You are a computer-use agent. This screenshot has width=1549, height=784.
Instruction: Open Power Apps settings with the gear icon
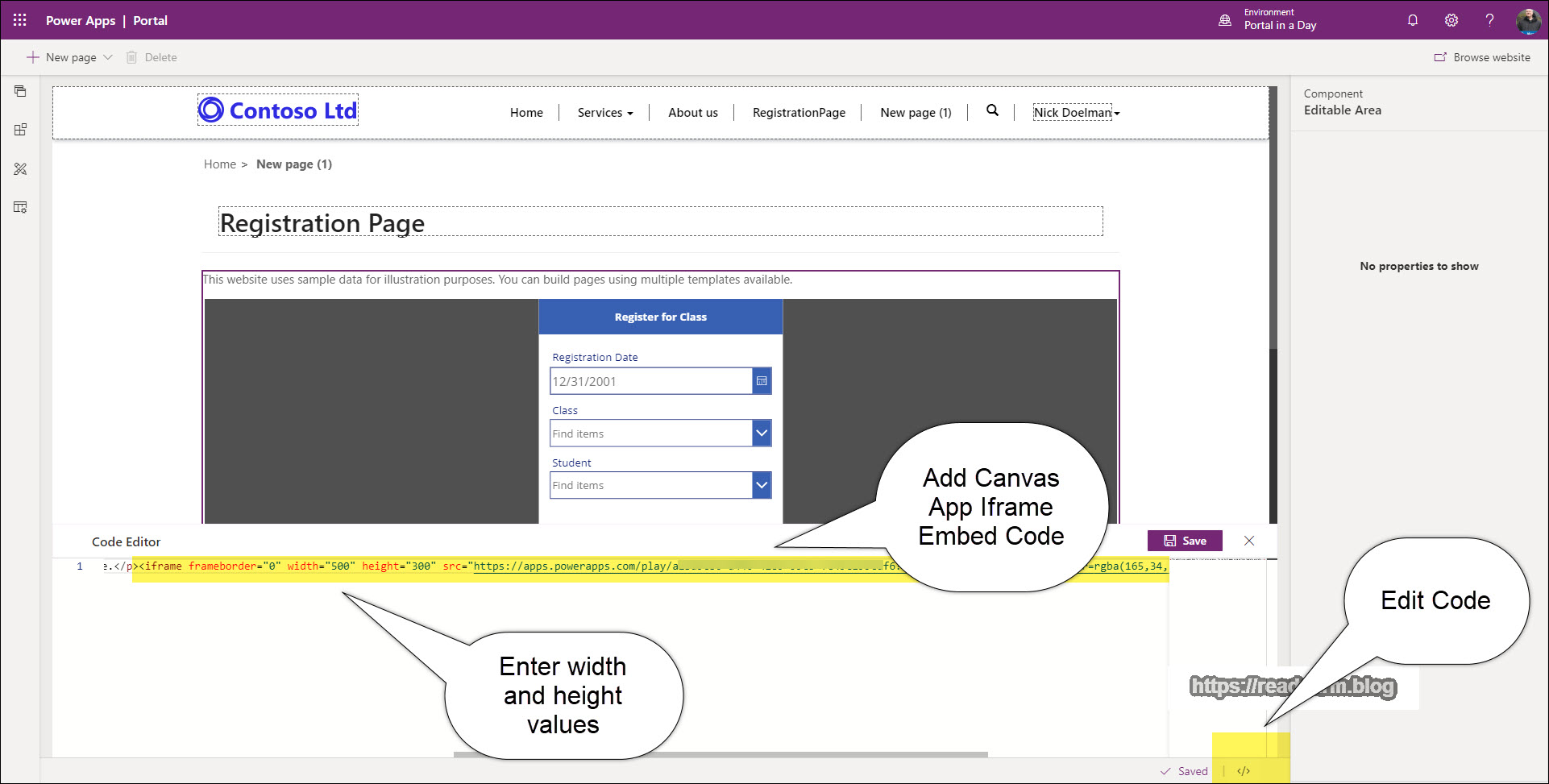[x=1451, y=20]
